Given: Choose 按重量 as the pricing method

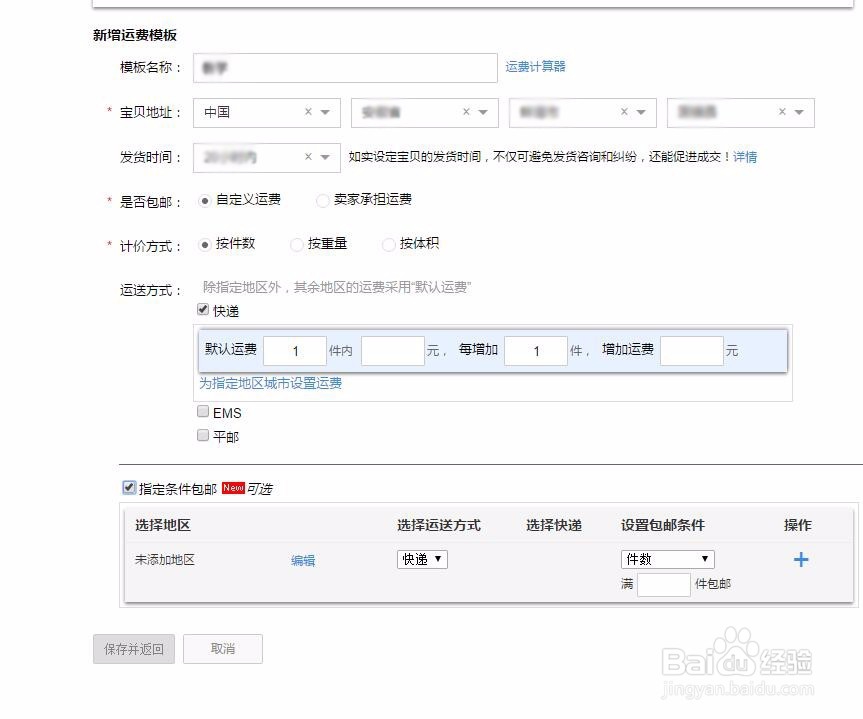Looking at the screenshot, I should tap(297, 244).
